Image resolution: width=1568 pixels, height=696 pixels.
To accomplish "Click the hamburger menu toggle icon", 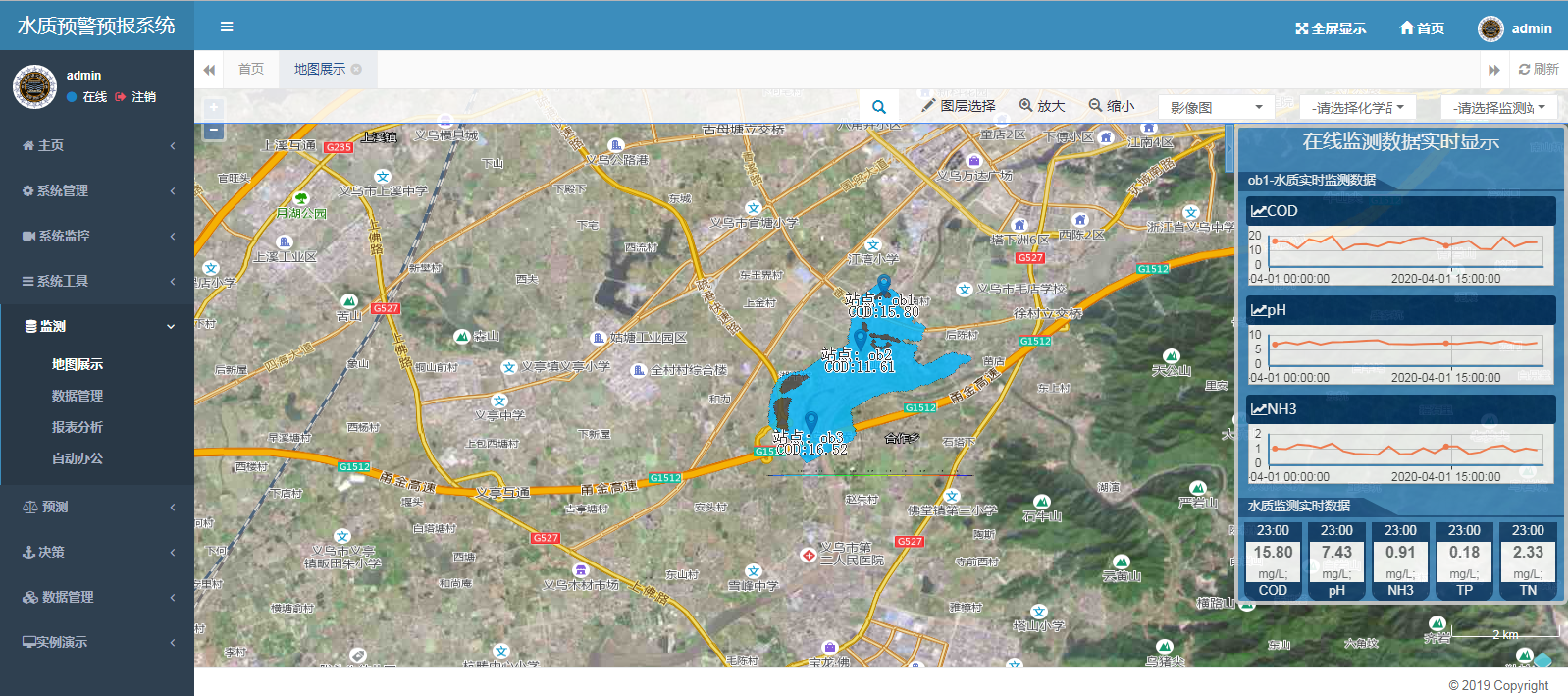I will tap(227, 27).
